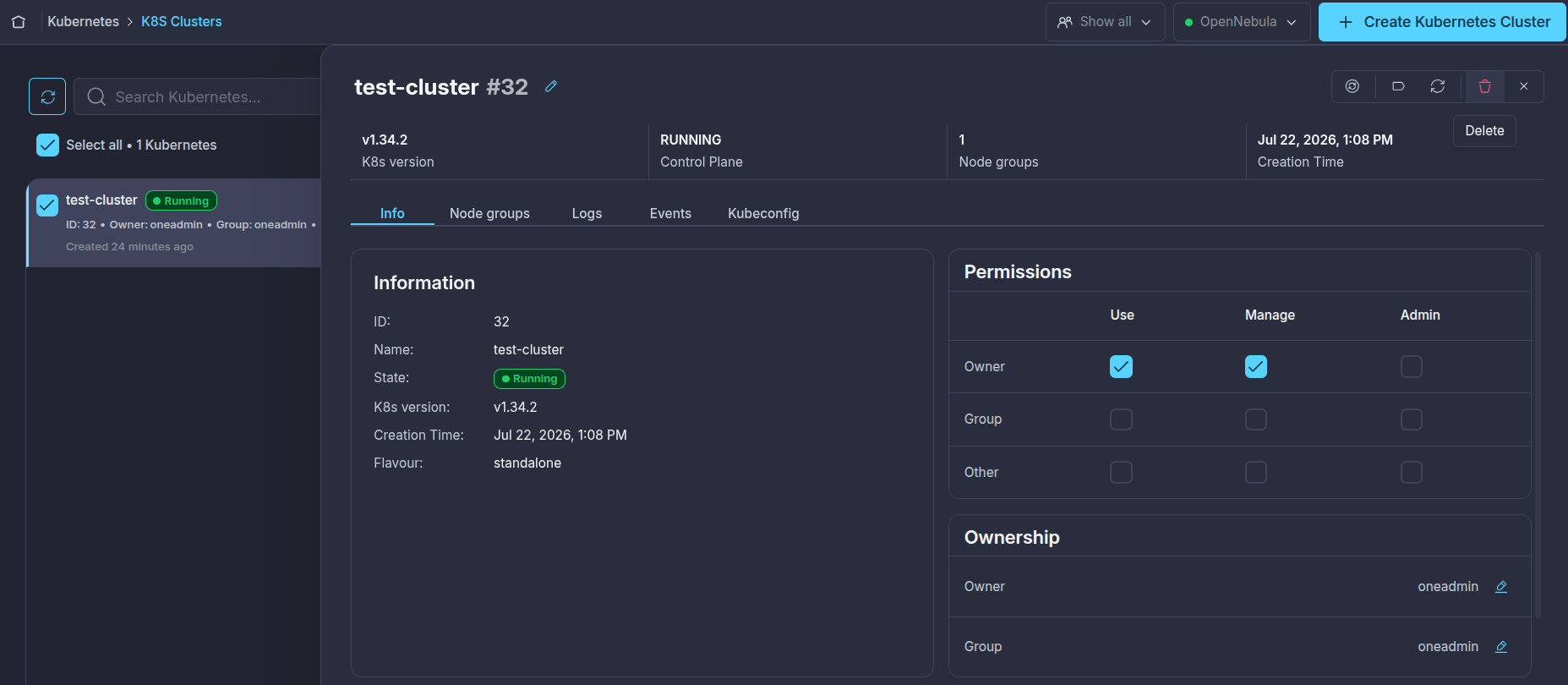The height and width of the screenshot is (685, 1568).
Task: Enable Owner Admin permission
Action: point(1412,366)
